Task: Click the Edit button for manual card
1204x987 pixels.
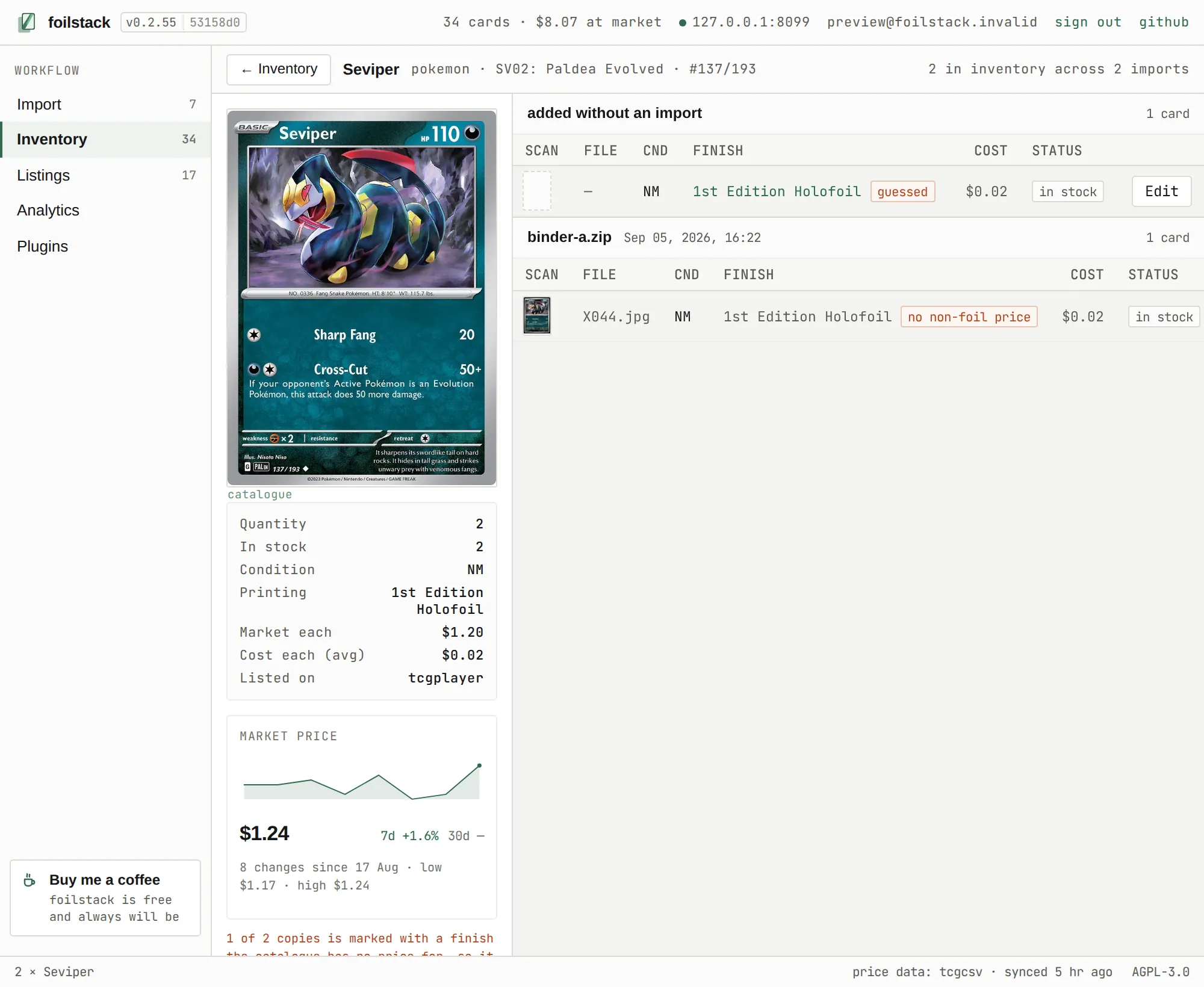Action: click(1161, 191)
